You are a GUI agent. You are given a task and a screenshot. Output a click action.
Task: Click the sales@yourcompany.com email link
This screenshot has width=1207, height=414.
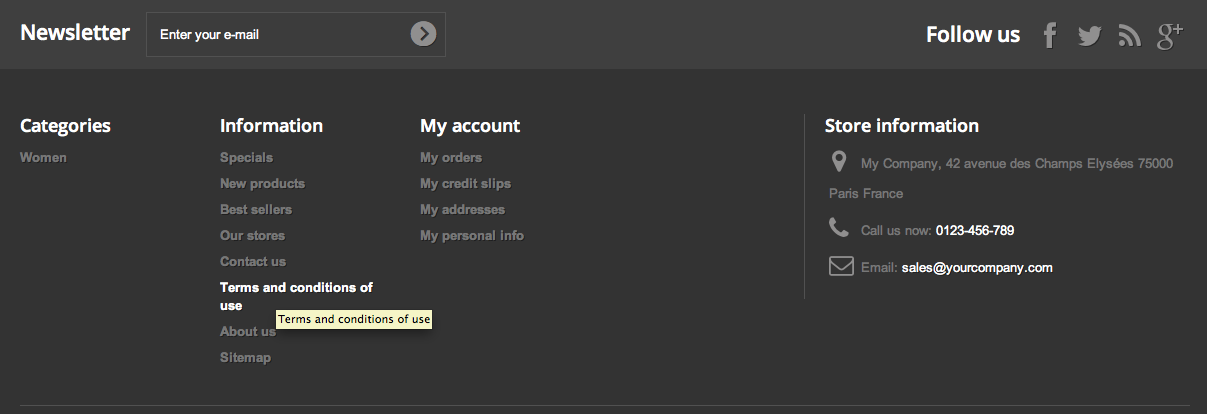tap(977, 268)
